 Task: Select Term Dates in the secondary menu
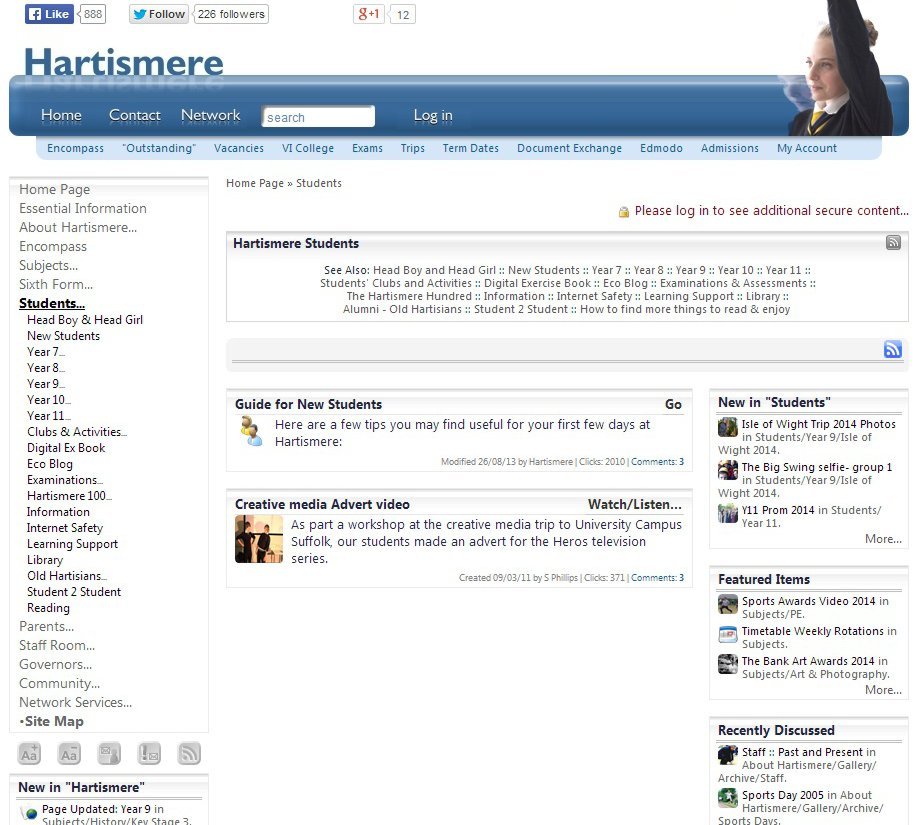point(470,148)
